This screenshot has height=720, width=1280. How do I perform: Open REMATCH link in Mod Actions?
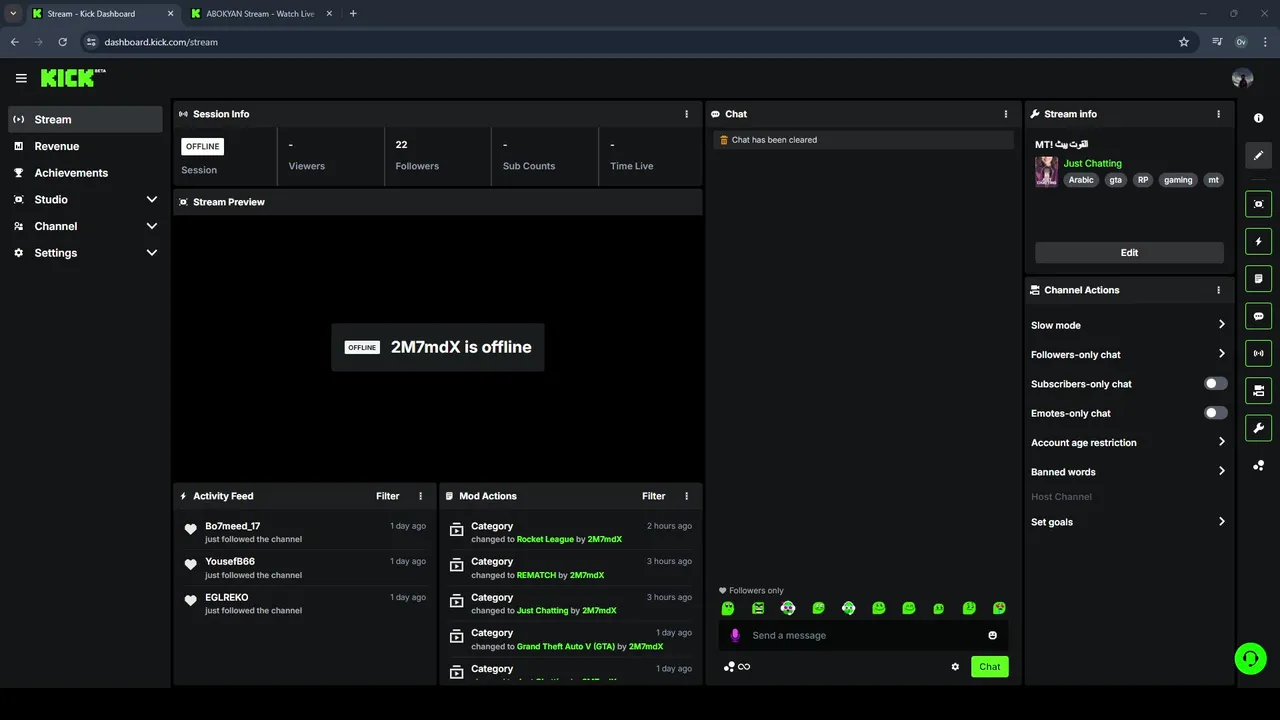click(537, 575)
